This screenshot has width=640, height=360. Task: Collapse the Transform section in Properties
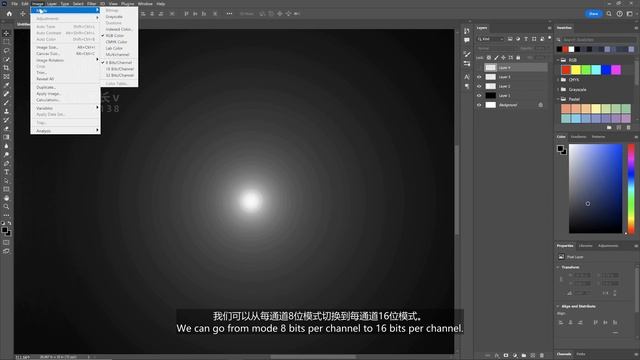[x=558, y=267]
